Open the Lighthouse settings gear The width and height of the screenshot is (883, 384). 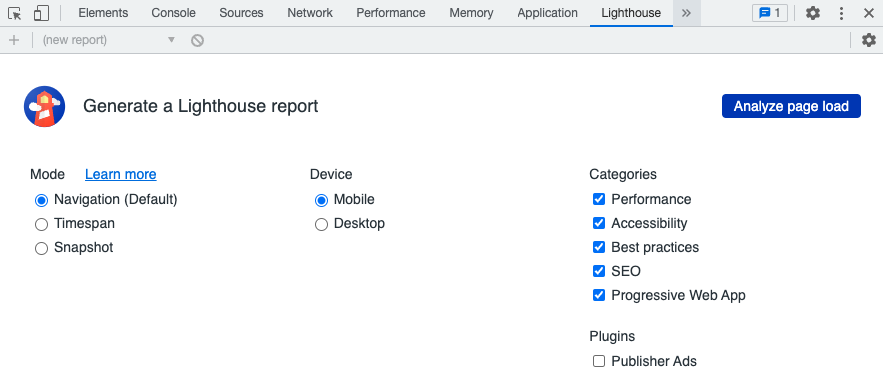[869, 40]
